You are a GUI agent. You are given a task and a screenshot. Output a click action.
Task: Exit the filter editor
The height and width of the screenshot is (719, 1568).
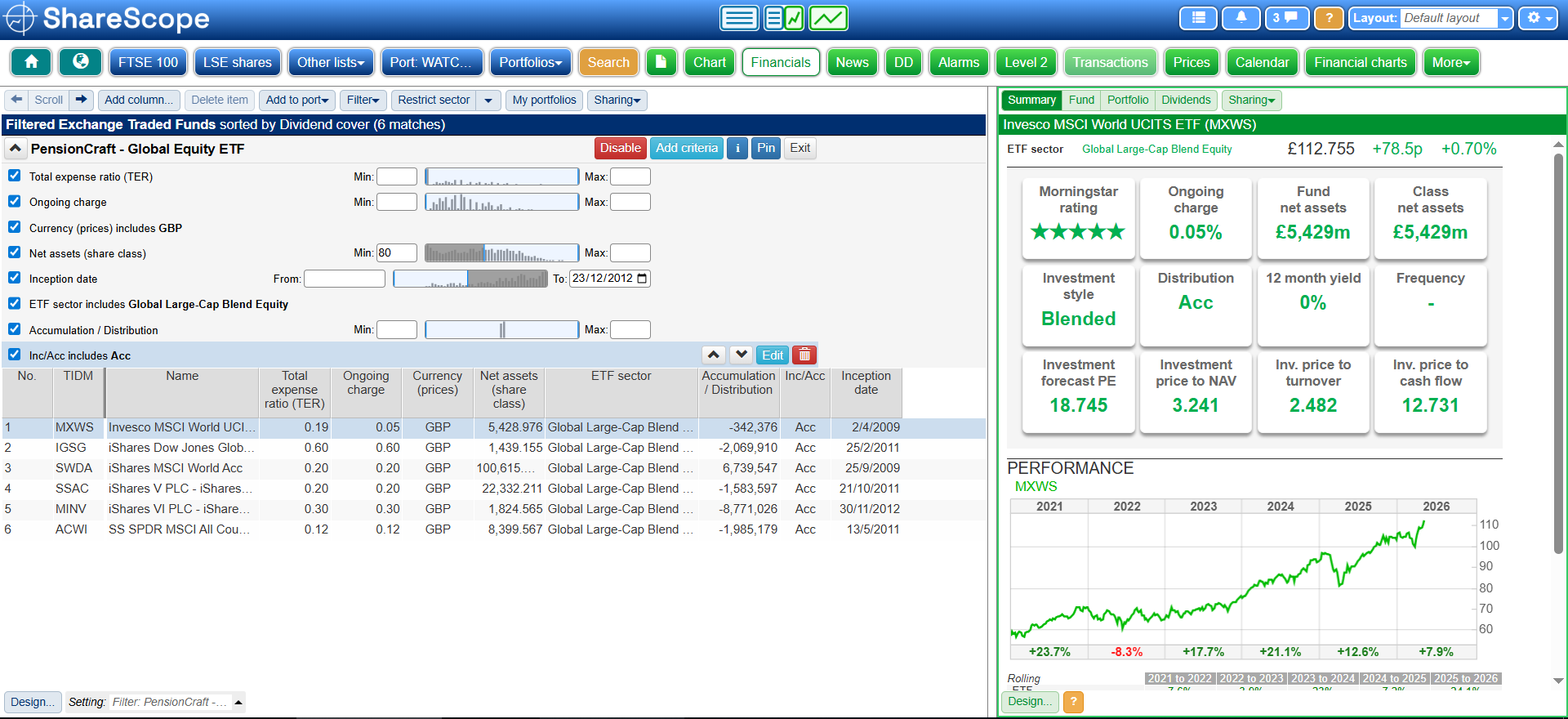tap(800, 148)
